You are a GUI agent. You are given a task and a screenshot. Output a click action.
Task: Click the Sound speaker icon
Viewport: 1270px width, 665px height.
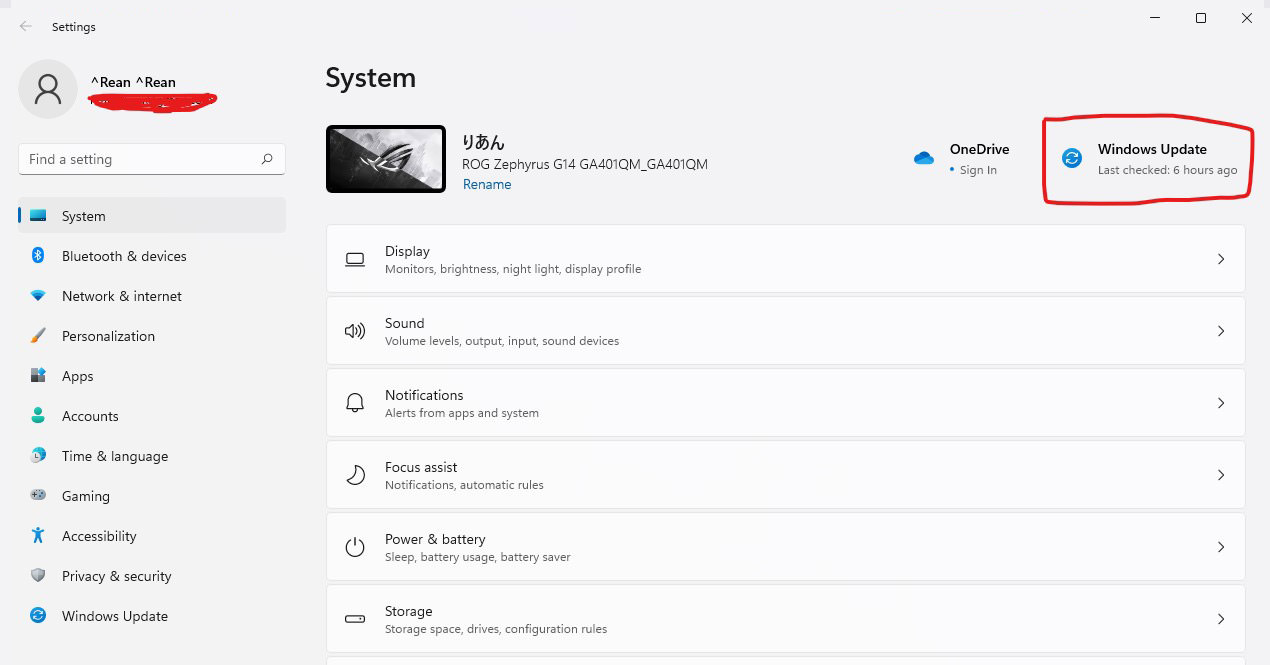tap(355, 331)
